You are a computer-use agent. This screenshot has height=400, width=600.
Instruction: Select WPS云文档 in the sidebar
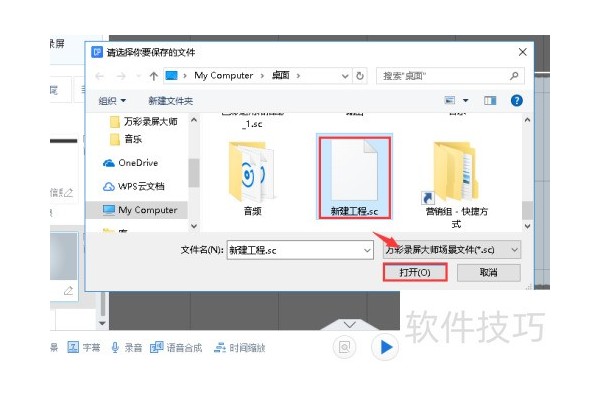point(134,186)
